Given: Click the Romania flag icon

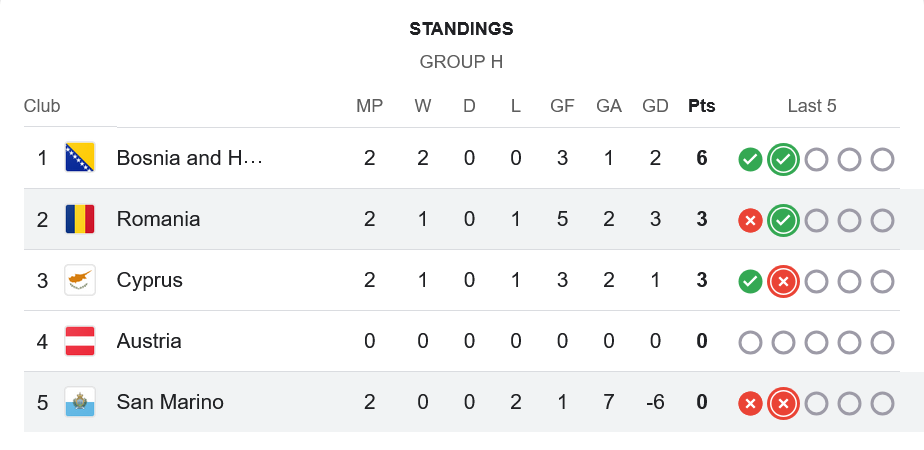Looking at the screenshot, I should click(80, 219).
